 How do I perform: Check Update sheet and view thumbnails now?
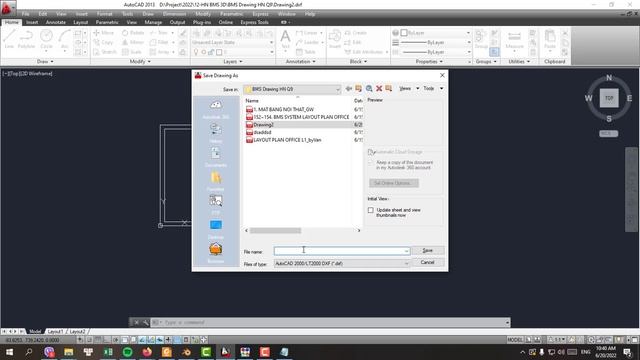point(371,210)
